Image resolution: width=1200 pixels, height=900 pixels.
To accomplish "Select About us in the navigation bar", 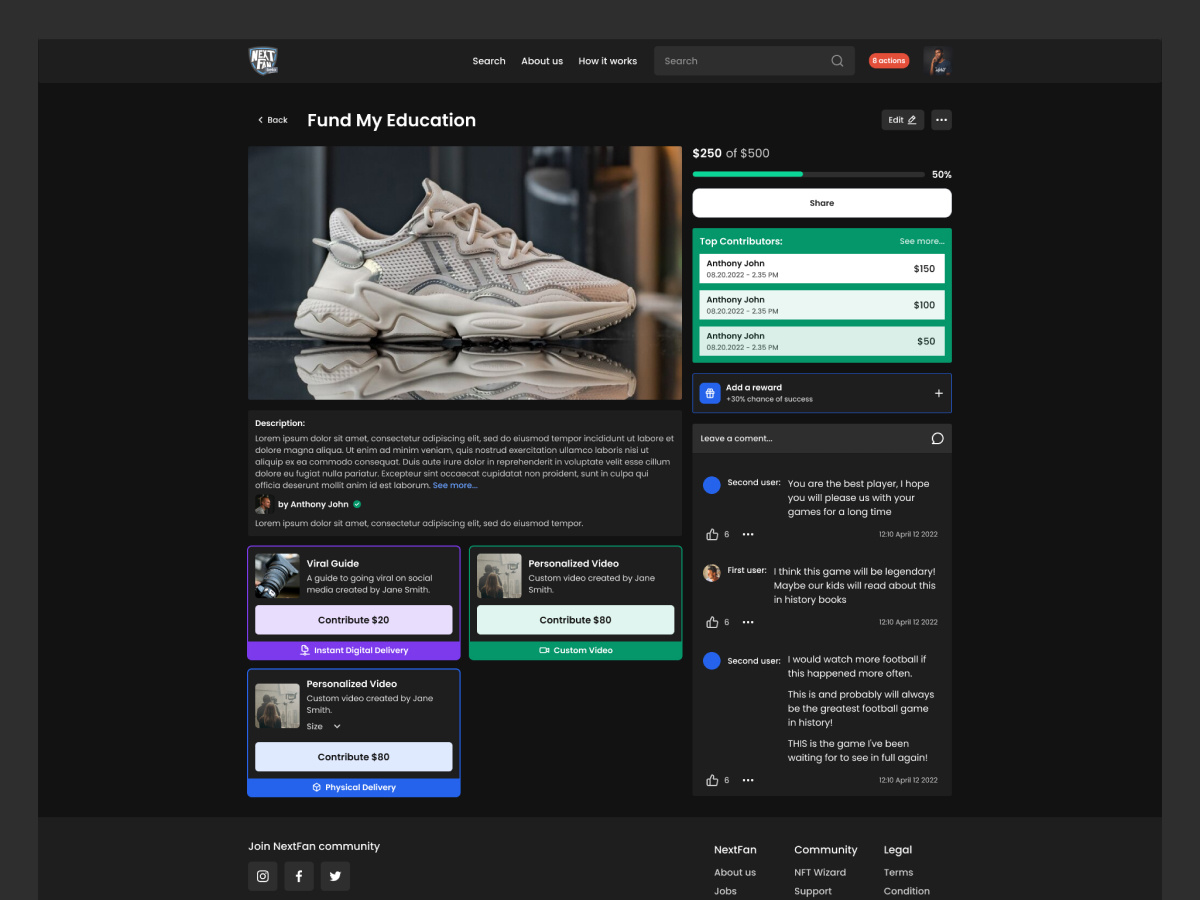I will pos(542,61).
